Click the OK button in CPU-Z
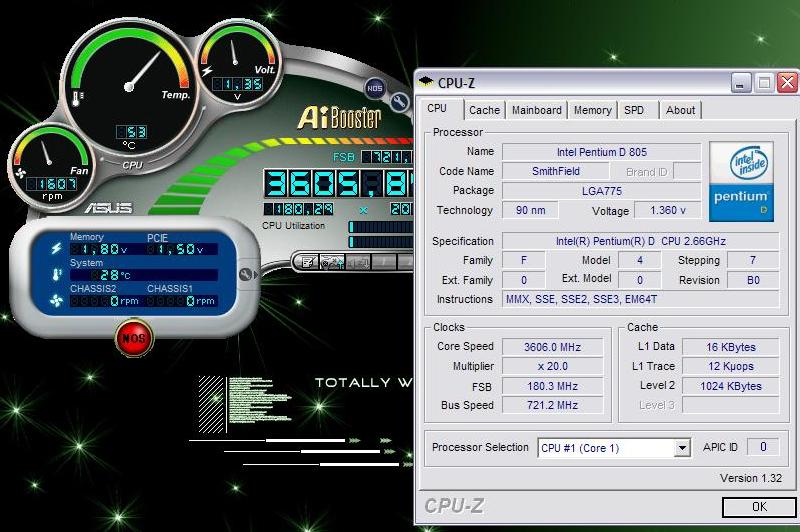This screenshot has width=800, height=532. coord(759,506)
